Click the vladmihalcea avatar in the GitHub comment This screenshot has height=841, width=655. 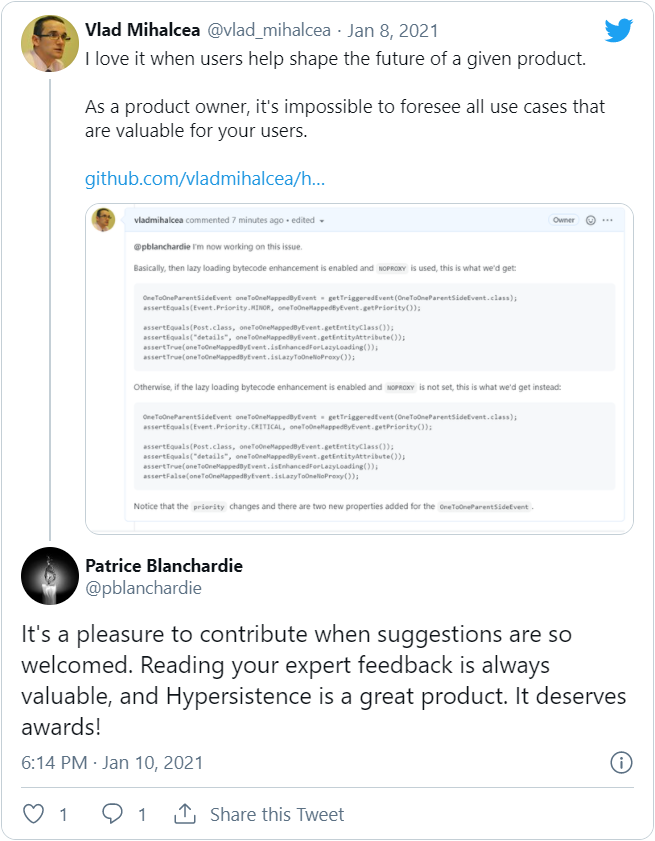pos(103,220)
